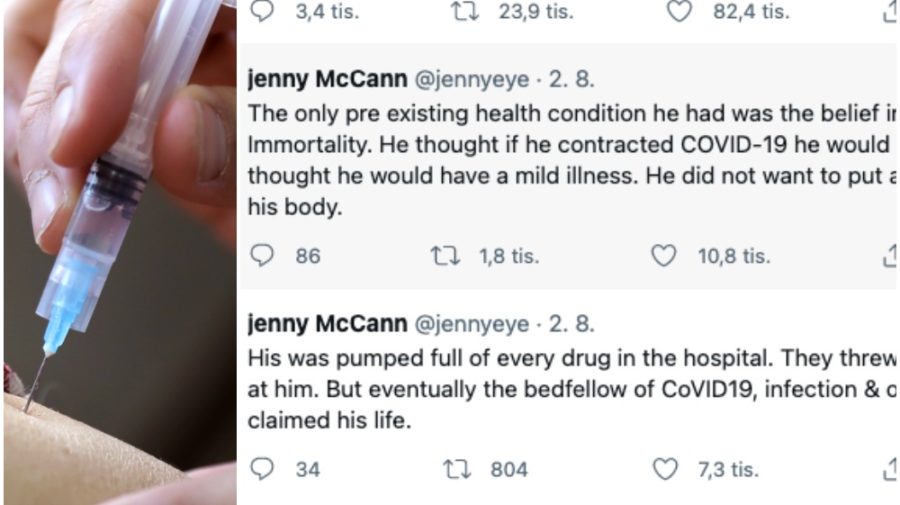This screenshot has height=505, width=900.
Task: Open replies on the tweet with 34 replies
Action: coord(261,468)
